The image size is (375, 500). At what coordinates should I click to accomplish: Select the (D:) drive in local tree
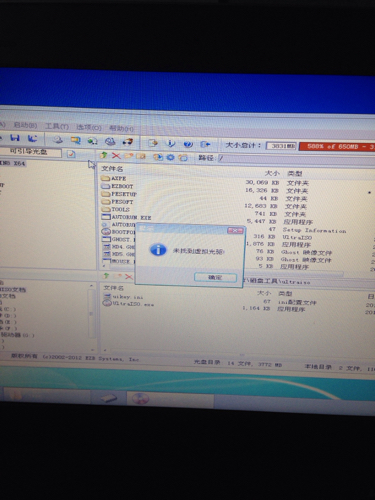pos(8,316)
